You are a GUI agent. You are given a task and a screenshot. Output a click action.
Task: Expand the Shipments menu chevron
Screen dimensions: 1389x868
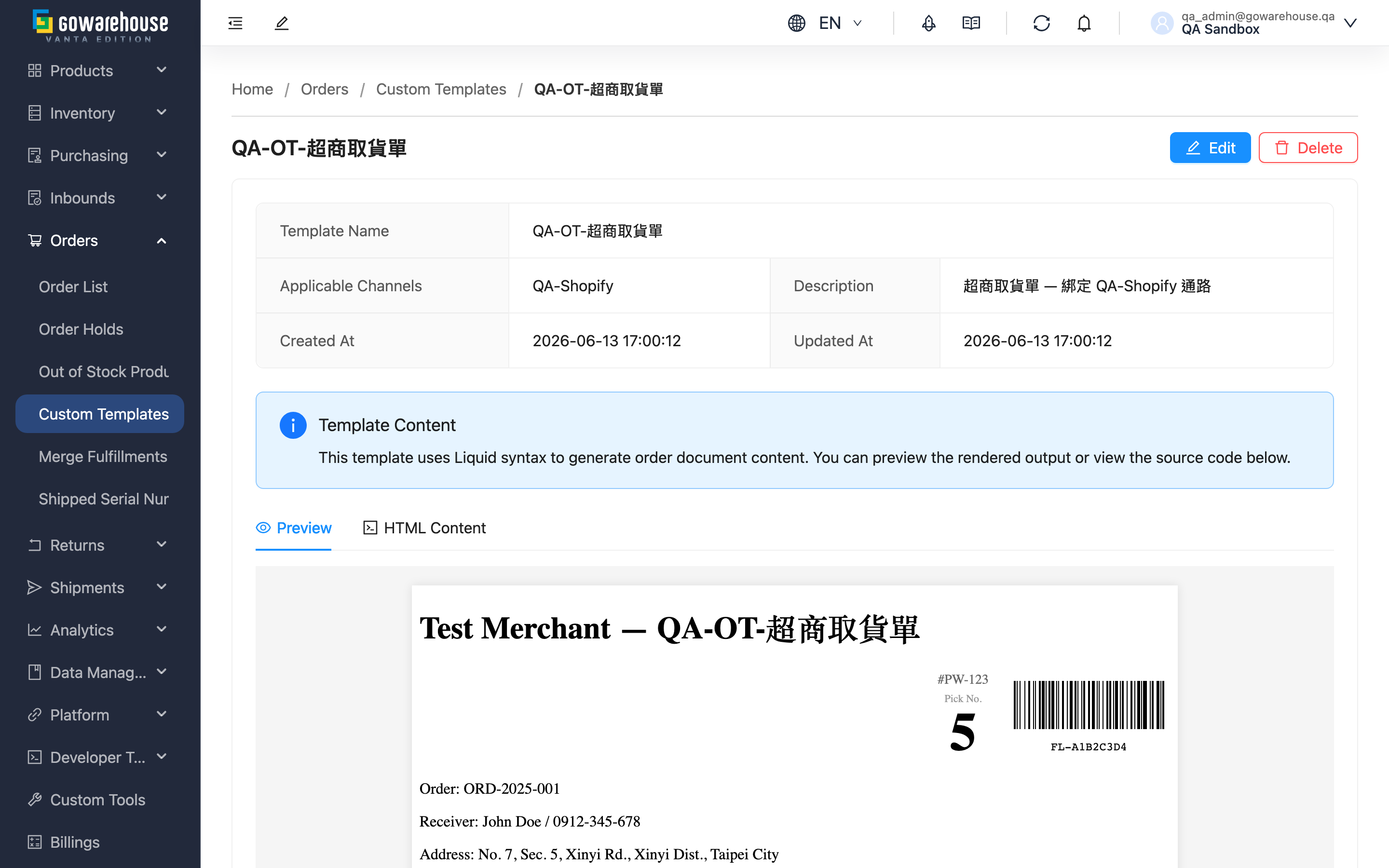point(162,587)
